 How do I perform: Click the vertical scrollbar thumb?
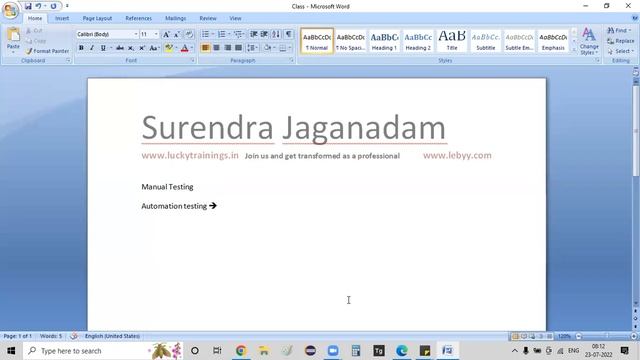pos(636,130)
